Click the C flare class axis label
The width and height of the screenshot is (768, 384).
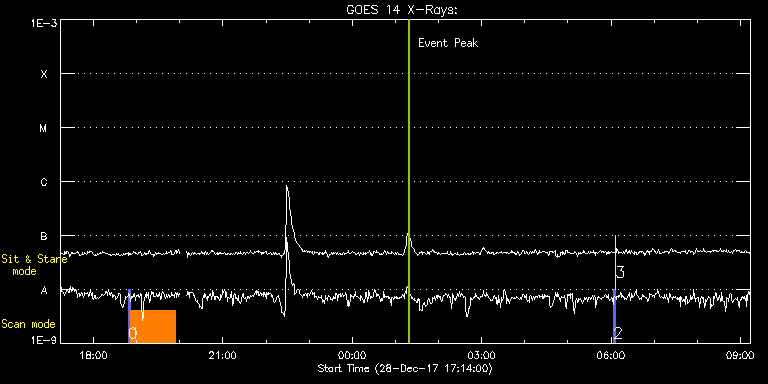[x=44, y=182]
